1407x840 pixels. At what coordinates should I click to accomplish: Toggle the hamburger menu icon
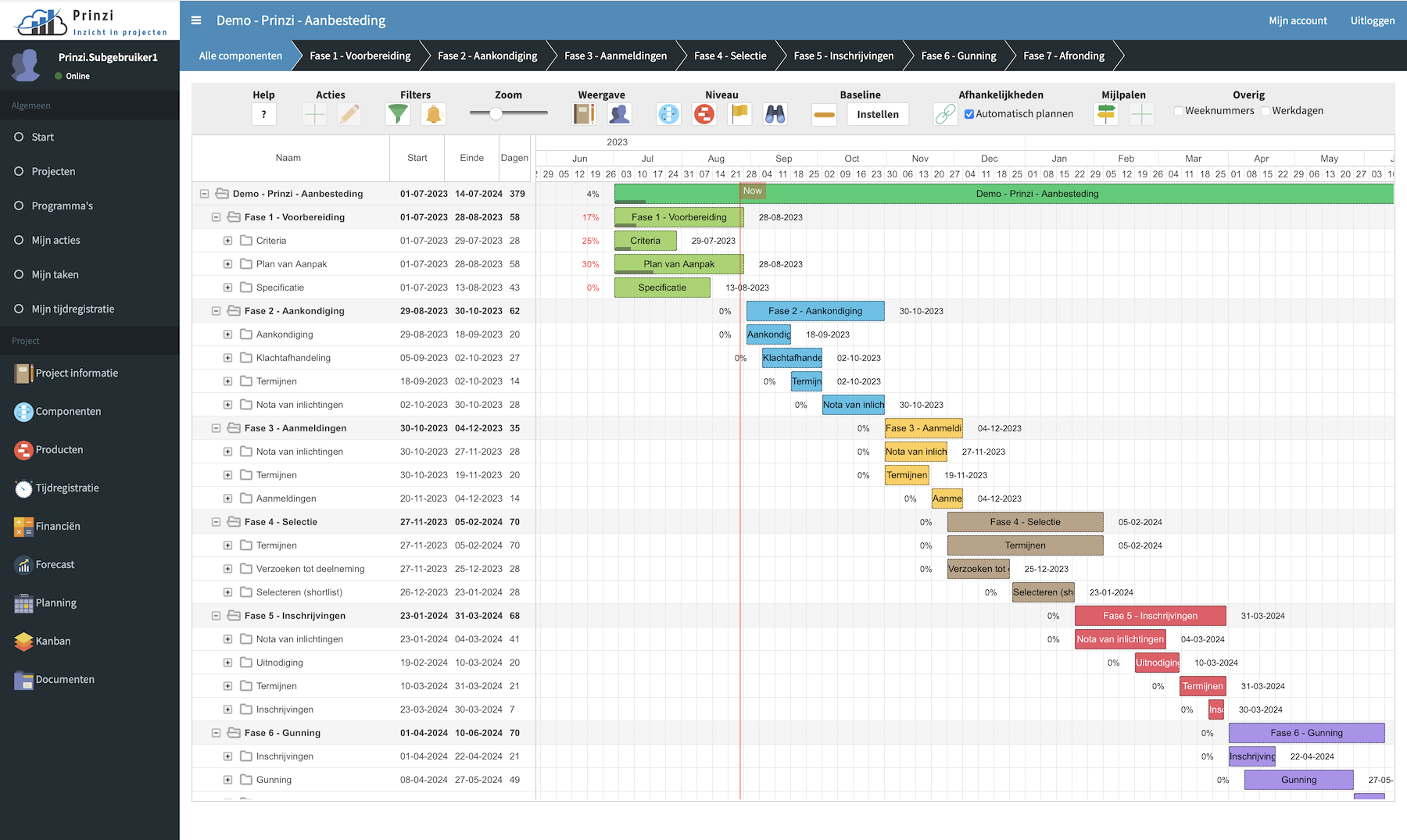pyautogui.click(x=196, y=20)
